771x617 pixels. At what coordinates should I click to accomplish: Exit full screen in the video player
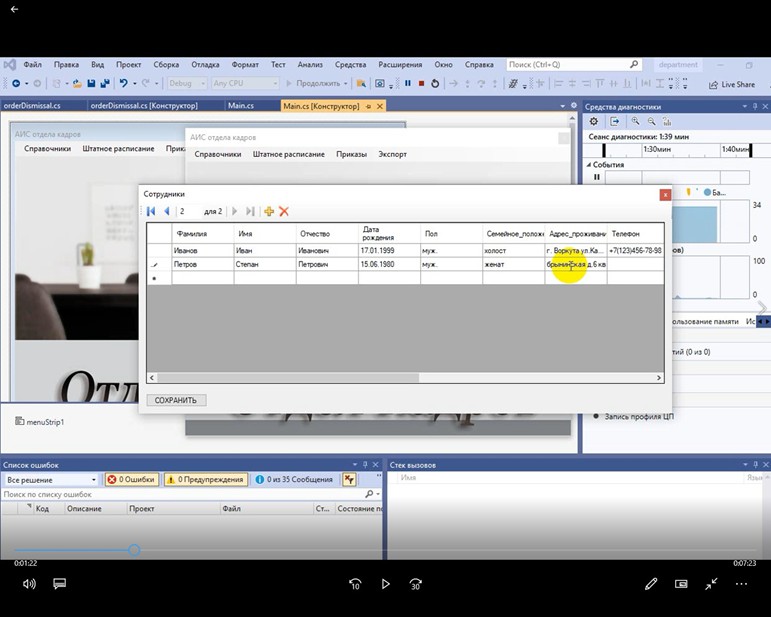[x=711, y=584]
